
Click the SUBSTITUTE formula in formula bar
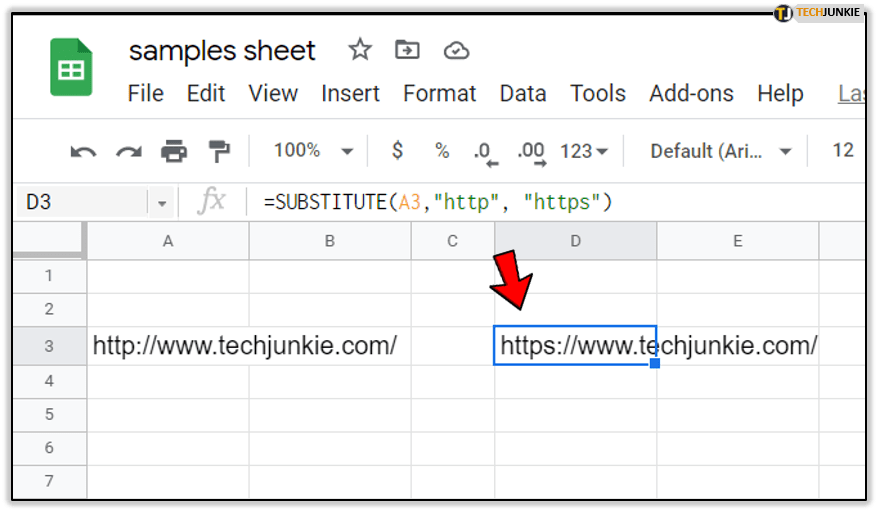click(438, 202)
